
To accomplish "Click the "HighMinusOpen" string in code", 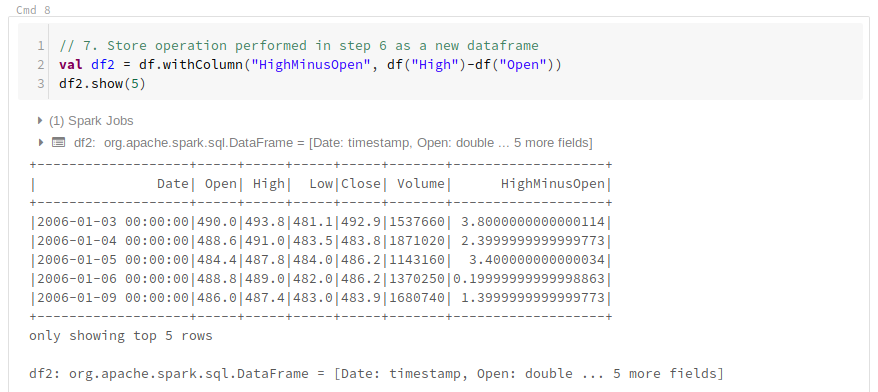I will (311, 65).
